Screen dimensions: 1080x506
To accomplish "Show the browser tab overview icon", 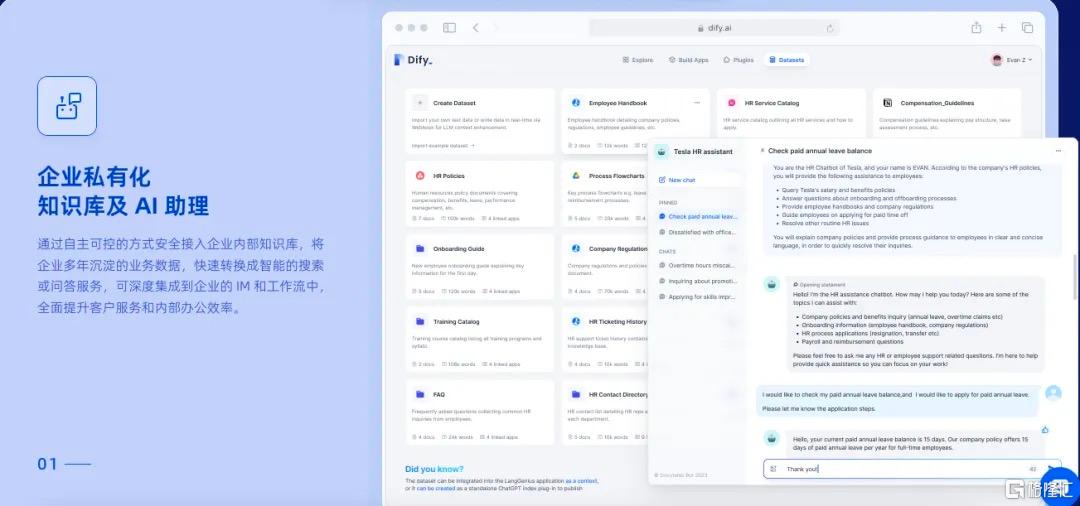I will pyautogui.click(x=1027, y=28).
